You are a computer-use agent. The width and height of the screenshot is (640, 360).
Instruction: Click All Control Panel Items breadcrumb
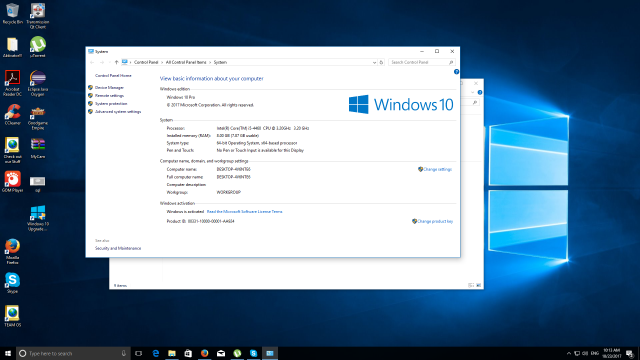[186, 62]
